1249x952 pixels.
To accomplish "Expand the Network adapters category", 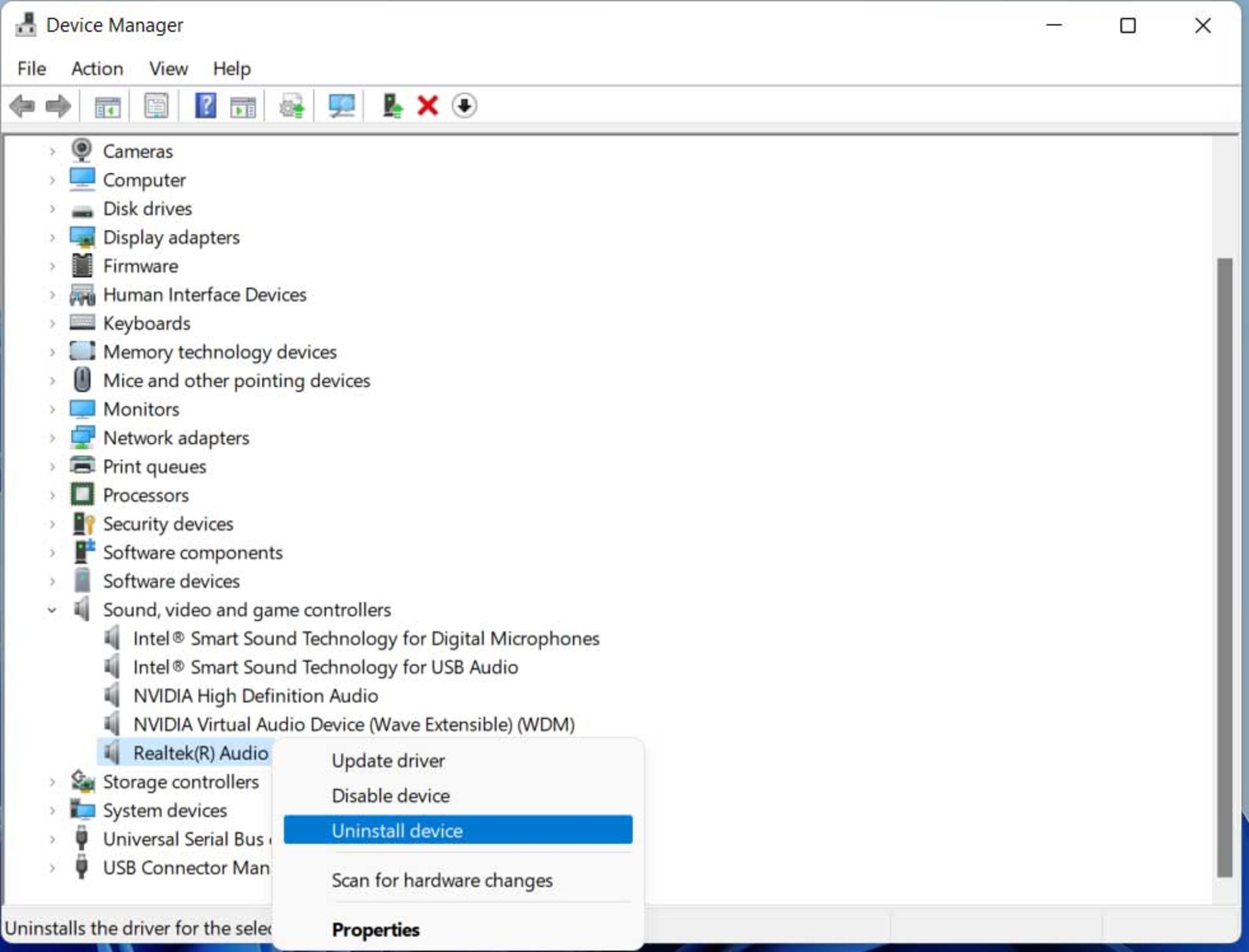I will [x=52, y=438].
